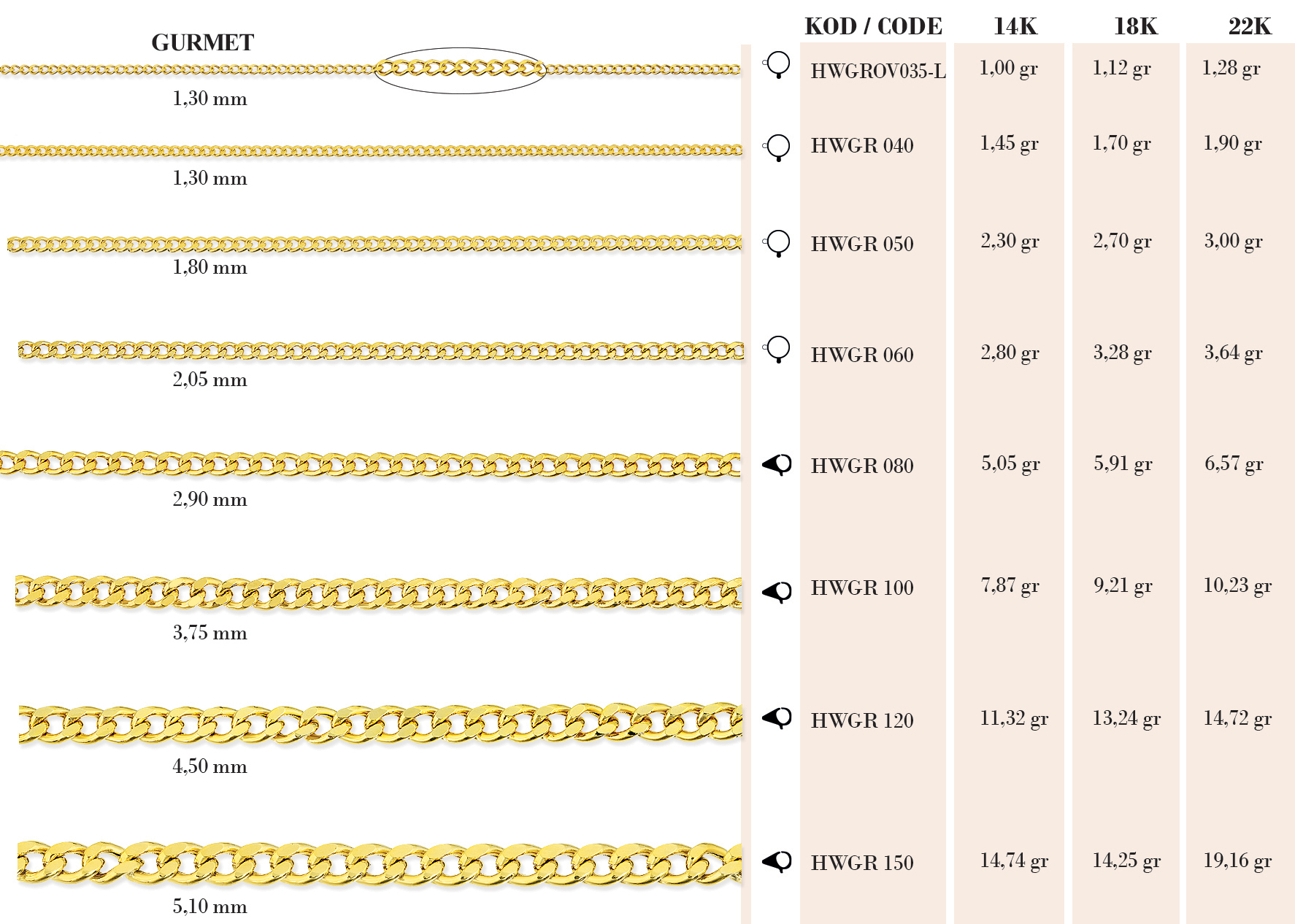Click the 18K column header
Image resolution: width=1295 pixels, height=924 pixels.
pyautogui.click(x=1135, y=26)
